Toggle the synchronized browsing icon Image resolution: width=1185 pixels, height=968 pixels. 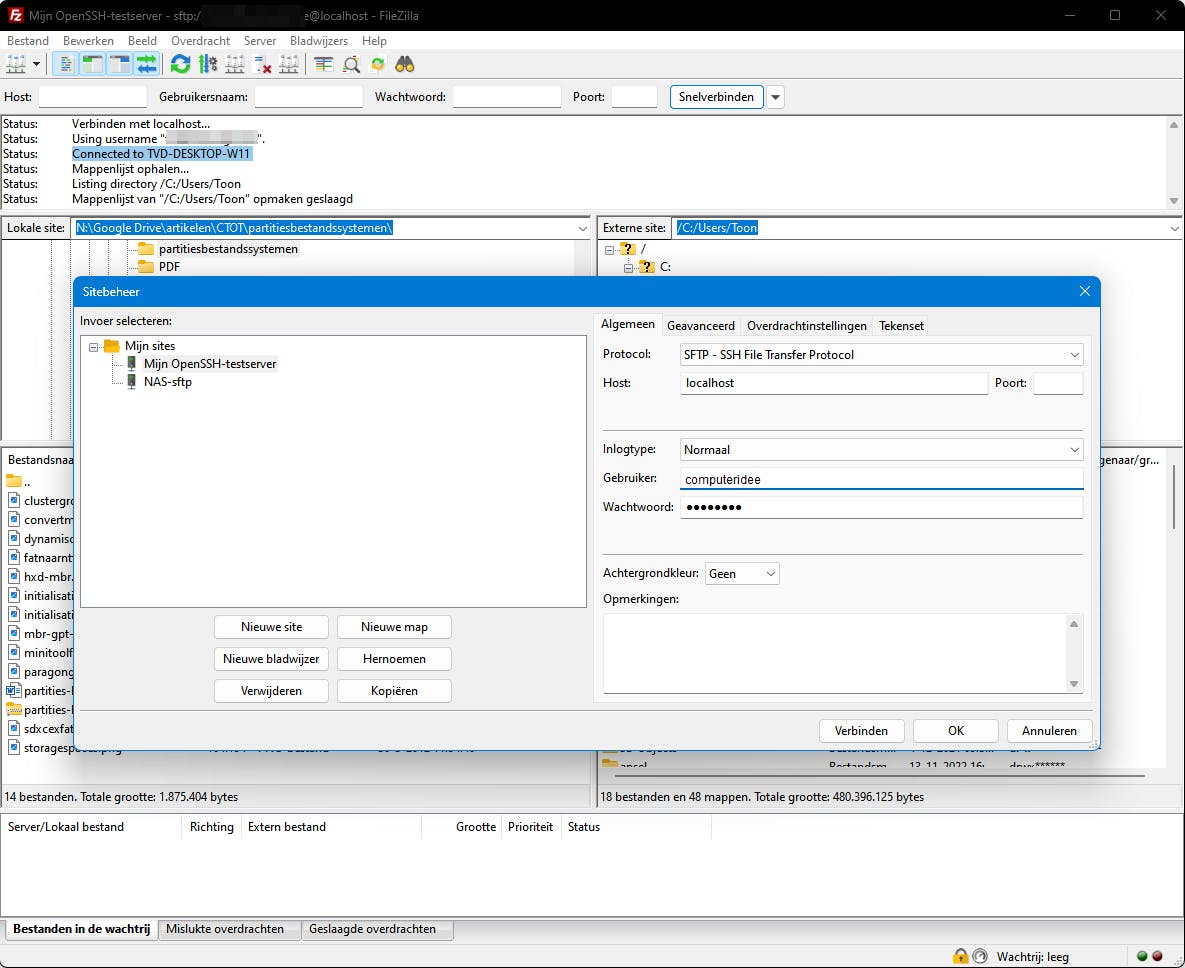378,65
